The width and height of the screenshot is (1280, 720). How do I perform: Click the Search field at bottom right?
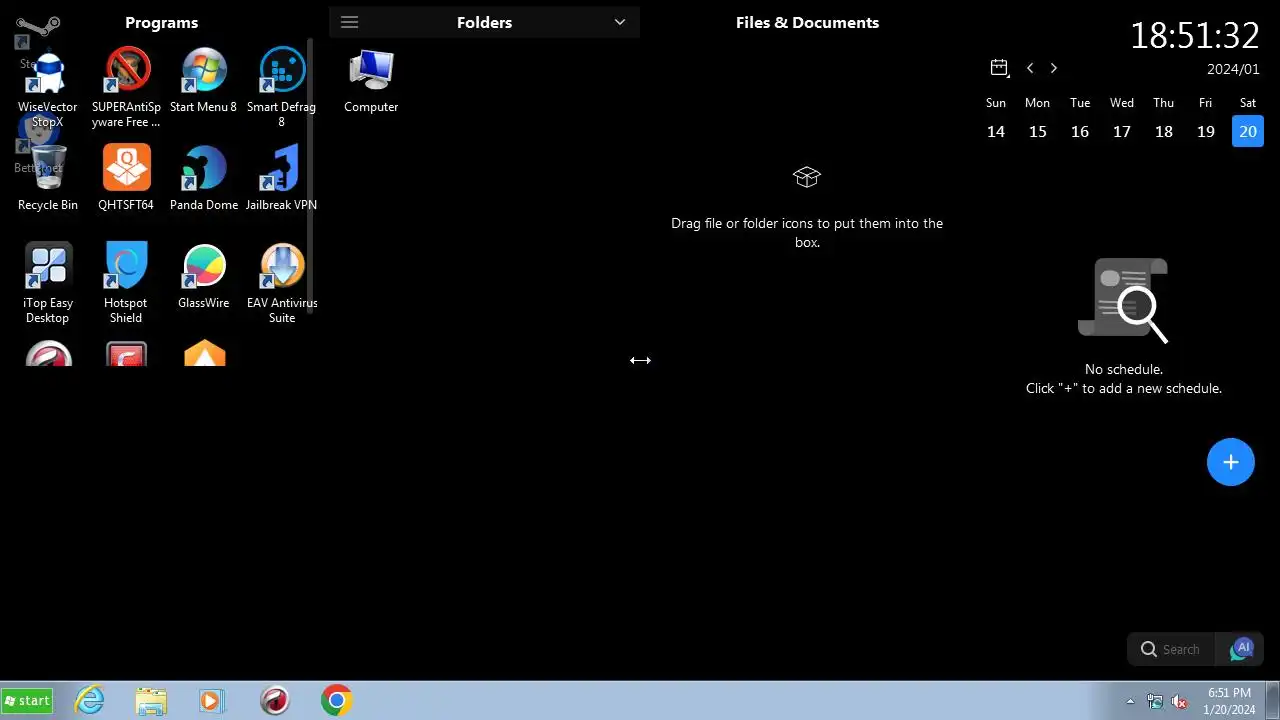point(1172,649)
